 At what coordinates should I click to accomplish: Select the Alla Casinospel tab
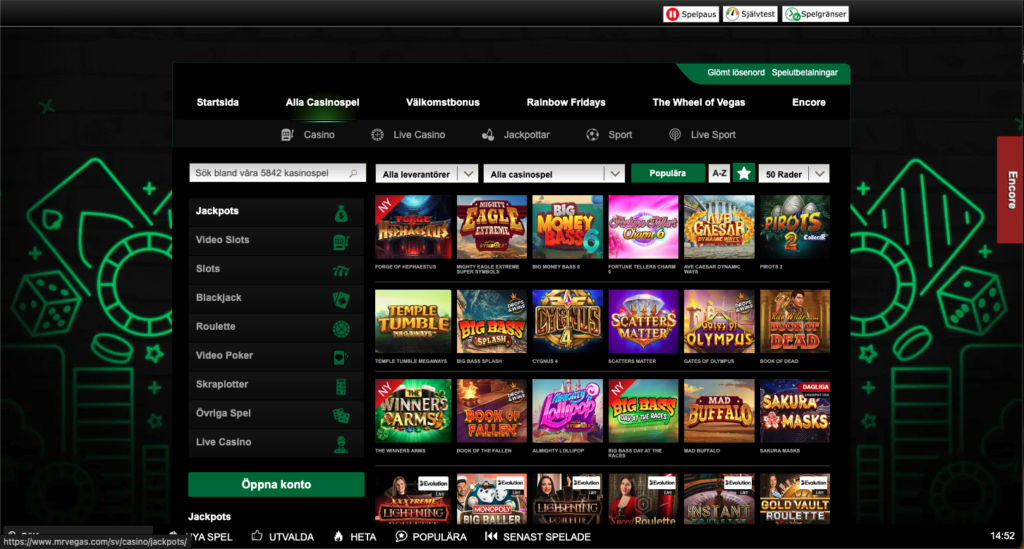click(x=322, y=102)
